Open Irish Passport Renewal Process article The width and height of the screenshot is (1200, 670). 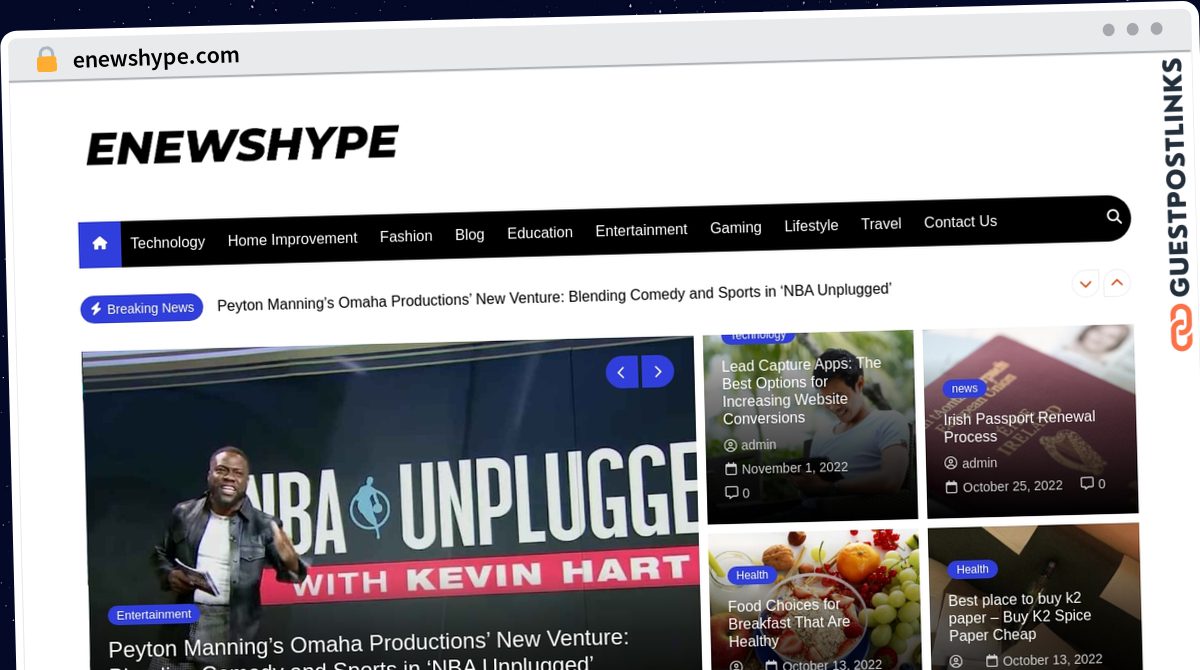pyautogui.click(x=1019, y=427)
